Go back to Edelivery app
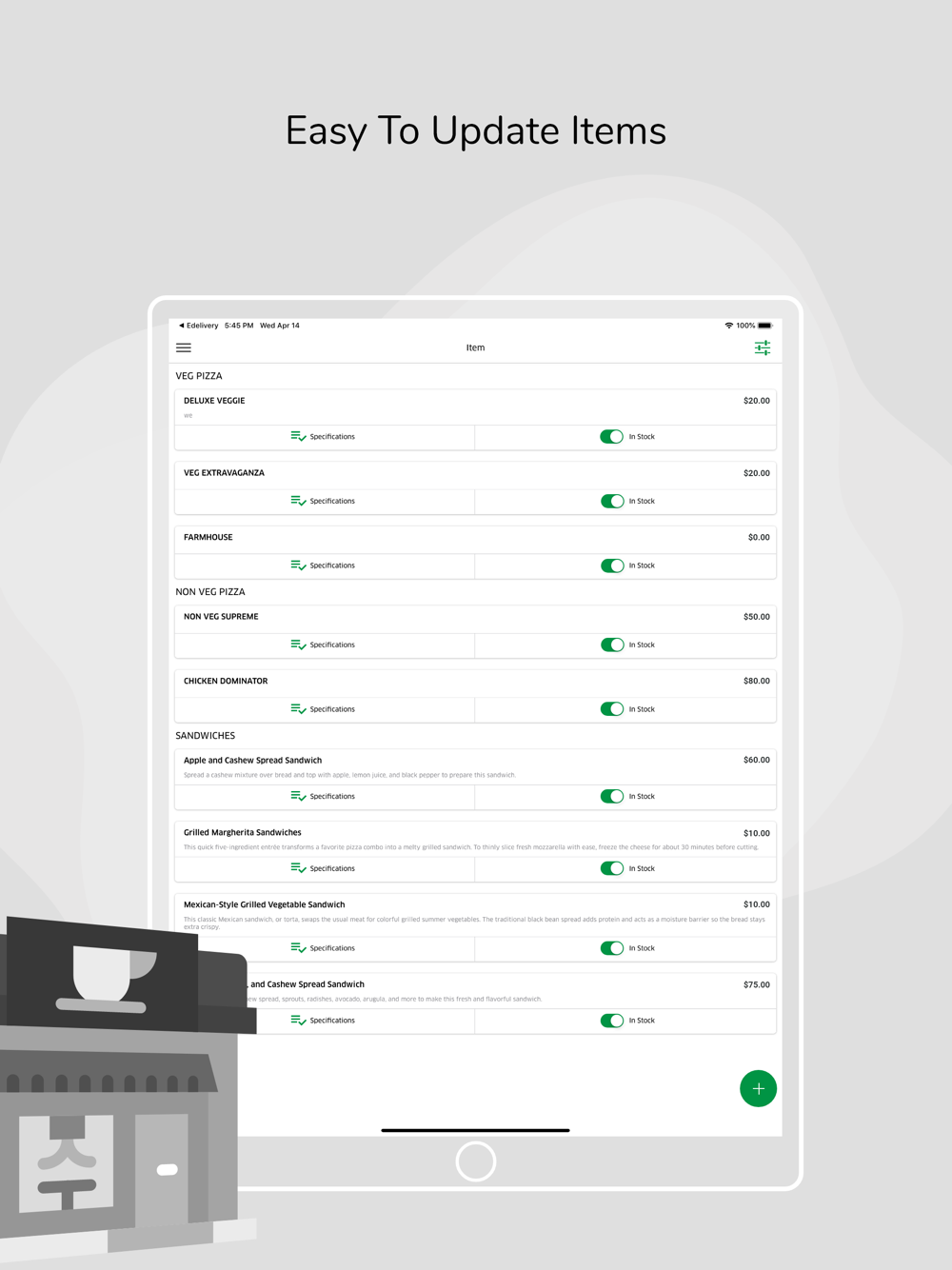952x1270 pixels. tap(198, 326)
